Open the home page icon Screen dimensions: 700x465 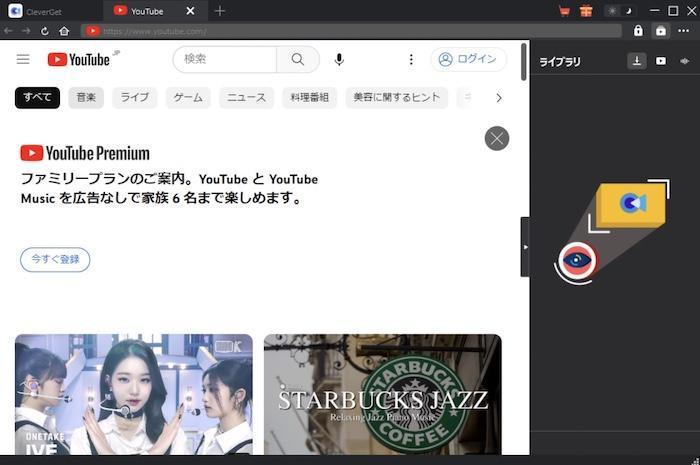click(x=64, y=31)
